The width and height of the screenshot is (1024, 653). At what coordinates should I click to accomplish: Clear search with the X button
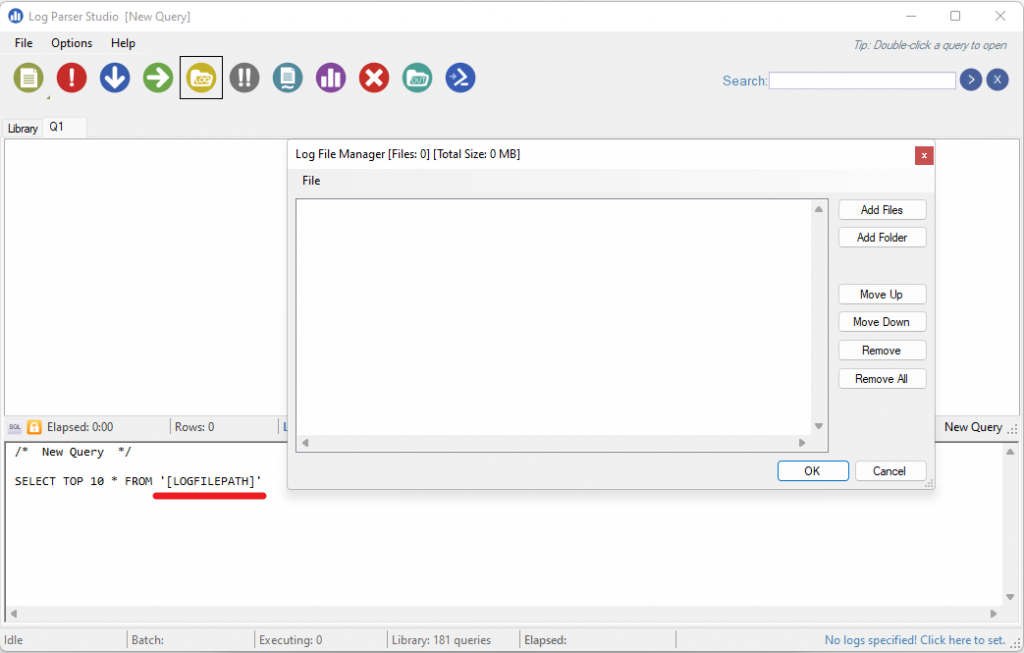[x=997, y=80]
